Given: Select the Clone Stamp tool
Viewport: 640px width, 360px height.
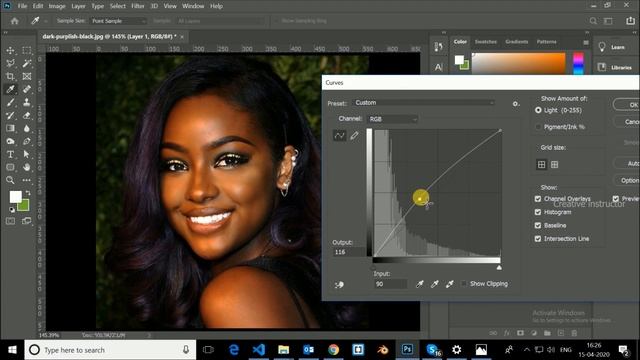Looking at the screenshot, I should [x=27, y=102].
